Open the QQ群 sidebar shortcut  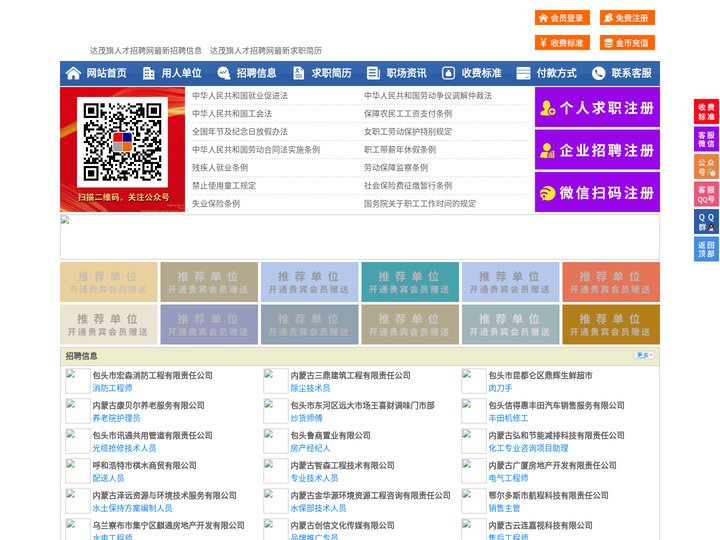(706, 222)
